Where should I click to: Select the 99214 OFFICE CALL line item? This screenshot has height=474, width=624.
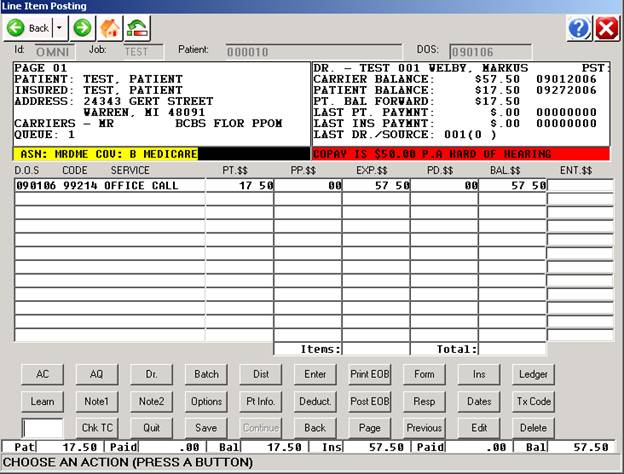[110, 185]
